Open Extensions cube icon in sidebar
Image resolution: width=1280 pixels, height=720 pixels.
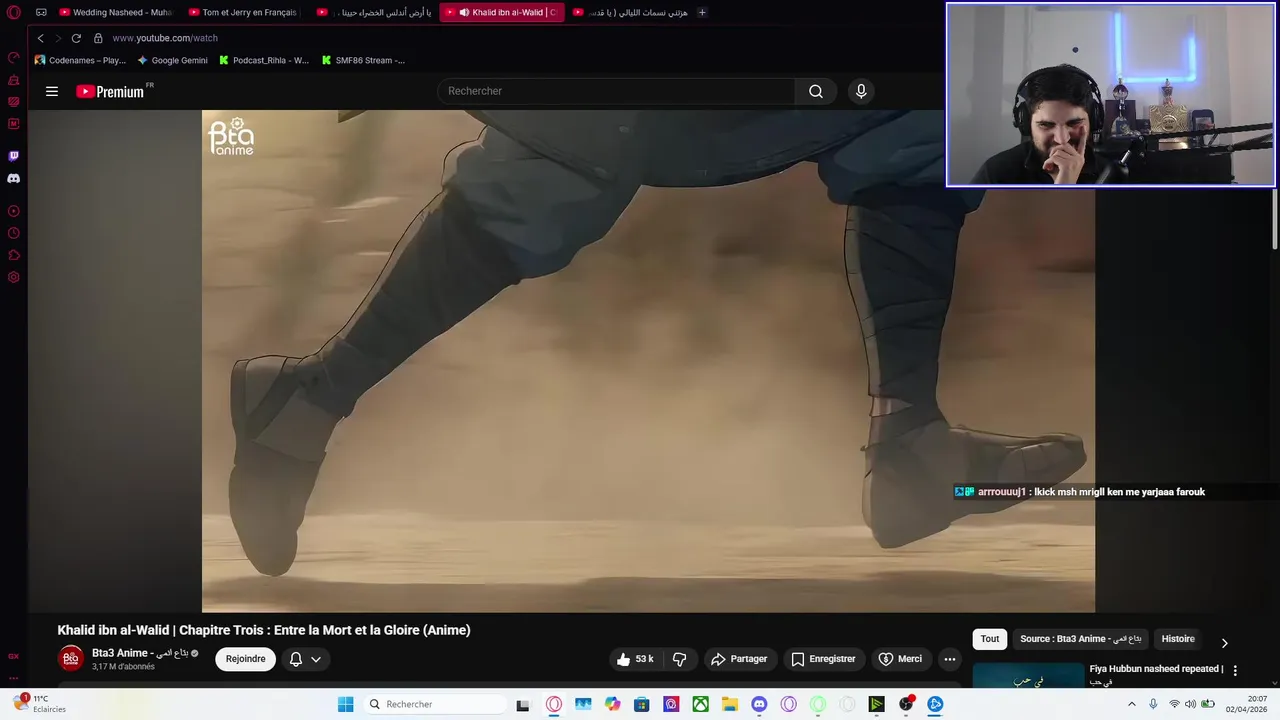click(x=14, y=255)
